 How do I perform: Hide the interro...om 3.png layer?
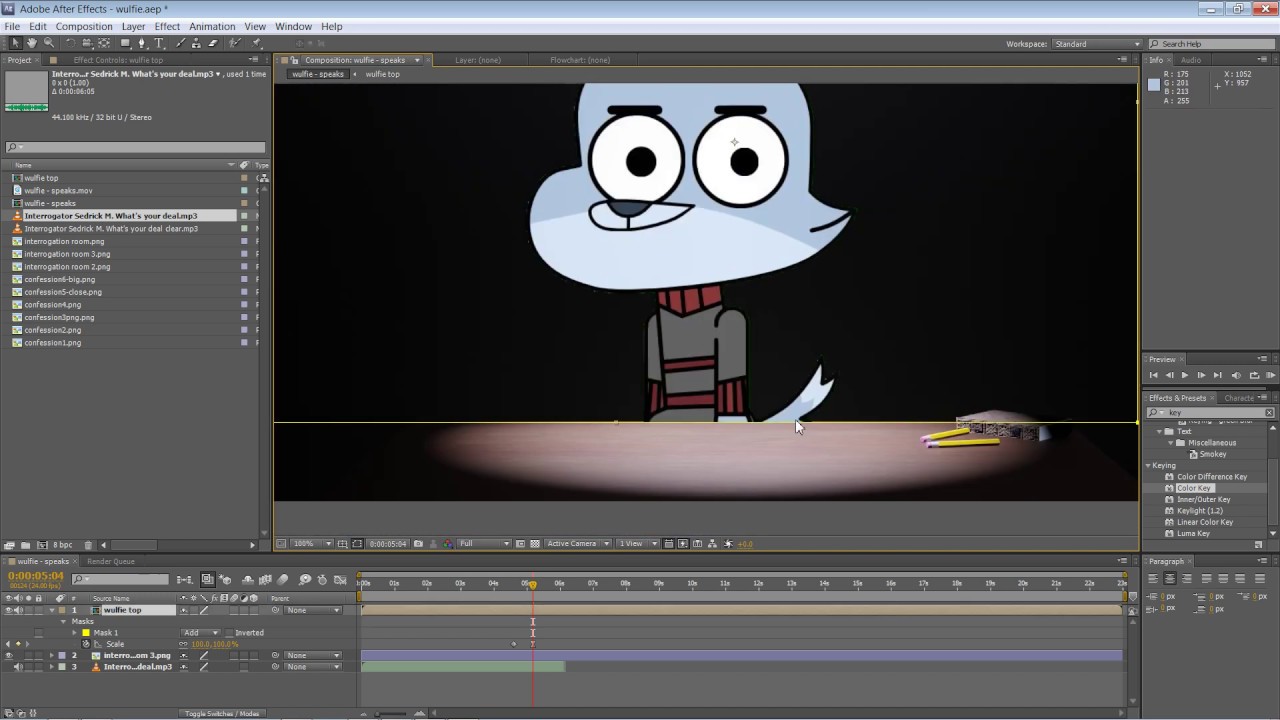[8, 655]
